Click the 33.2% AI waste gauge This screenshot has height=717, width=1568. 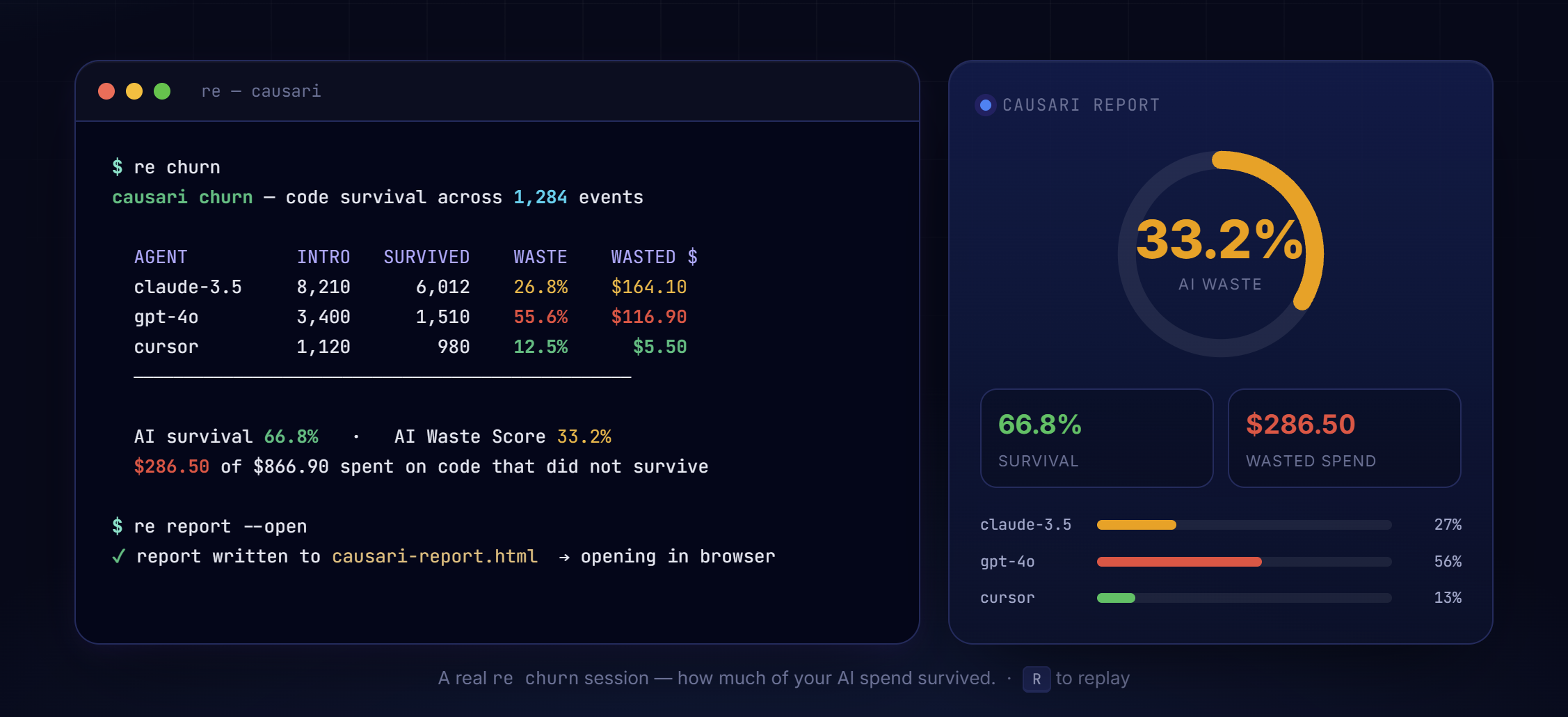point(1221,254)
